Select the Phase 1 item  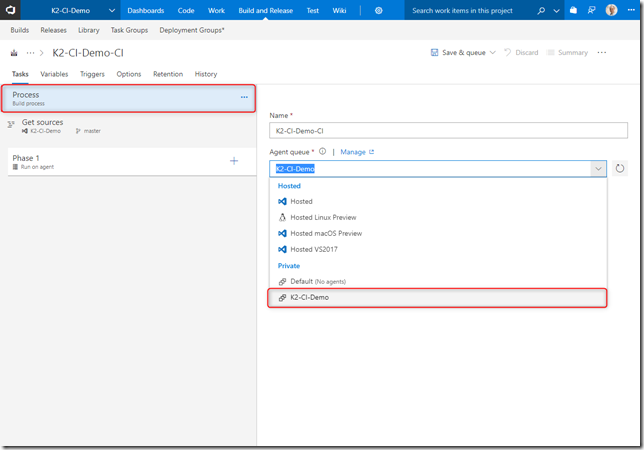pos(131,162)
